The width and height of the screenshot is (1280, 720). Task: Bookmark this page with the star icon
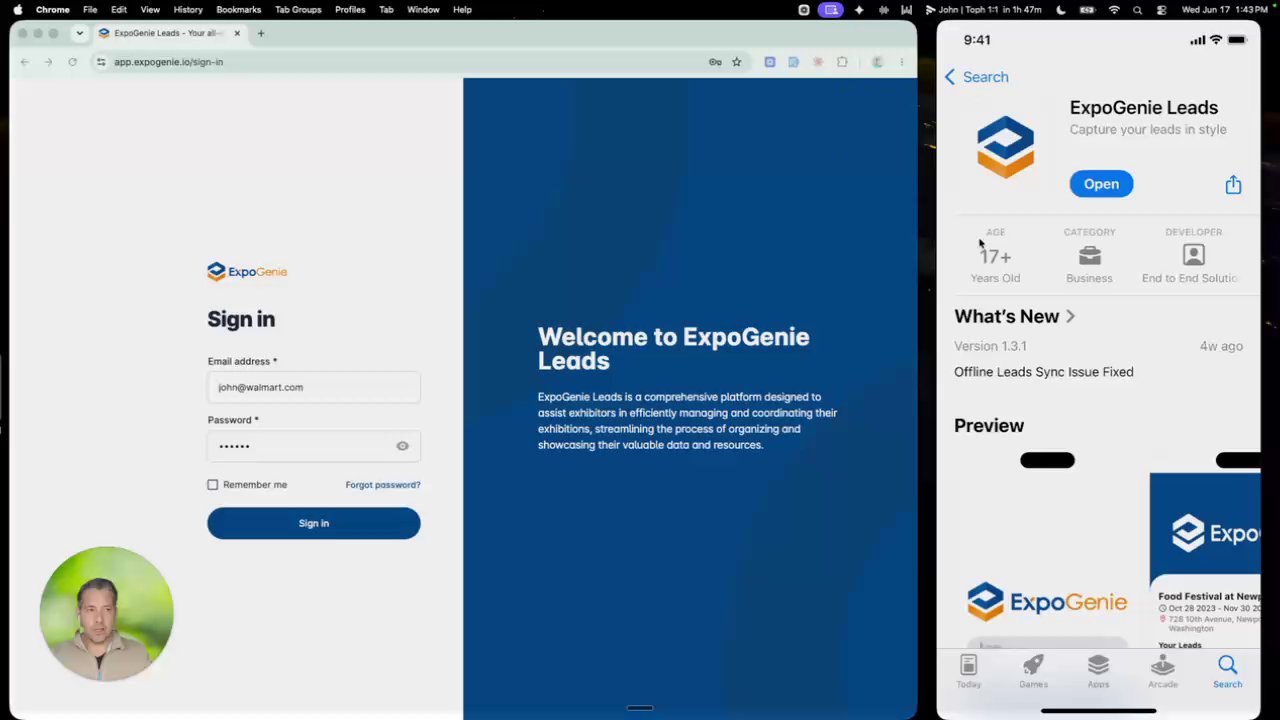pyautogui.click(x=737, y=62)
